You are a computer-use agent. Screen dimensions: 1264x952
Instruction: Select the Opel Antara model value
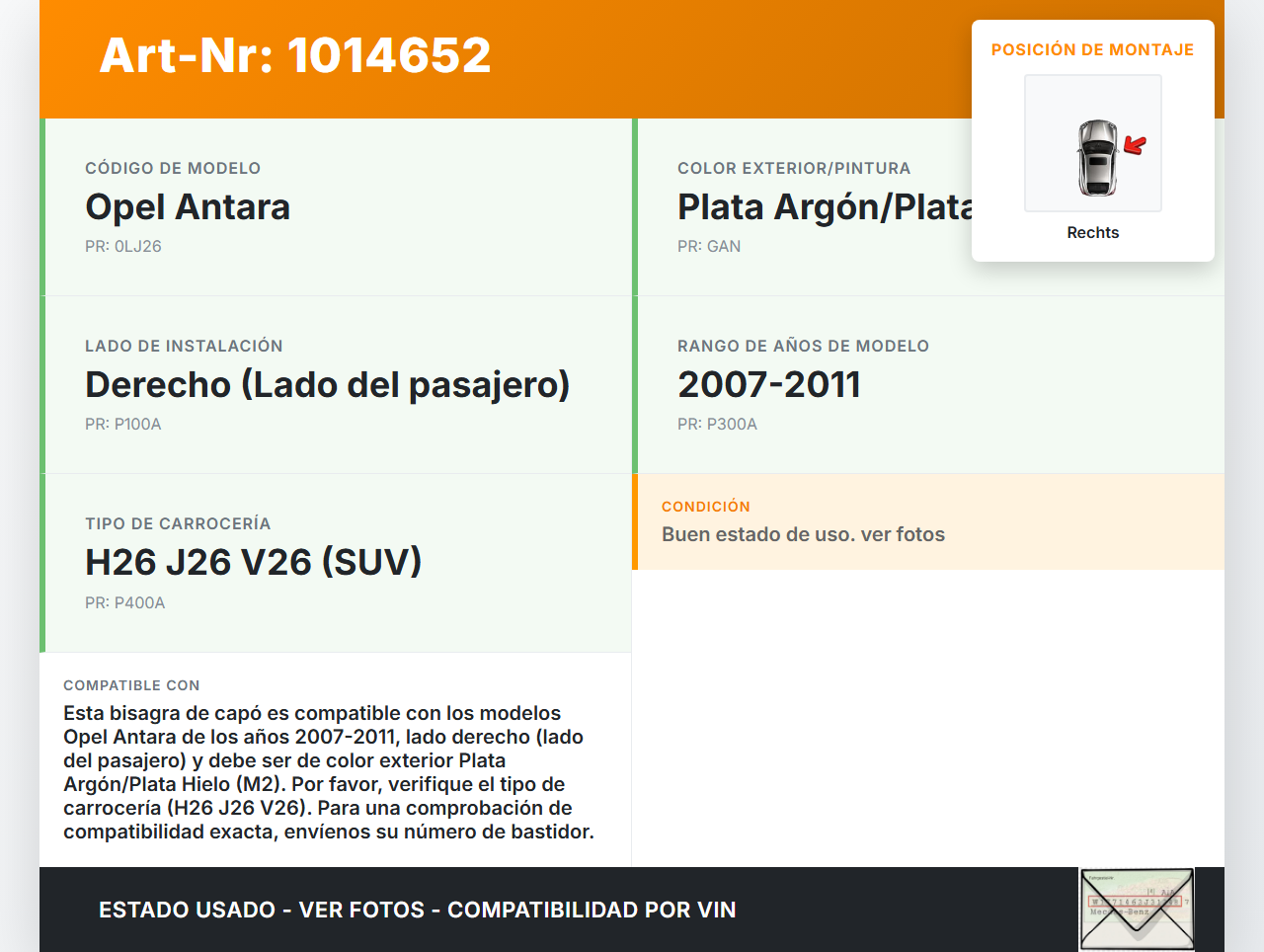point(188,207)
